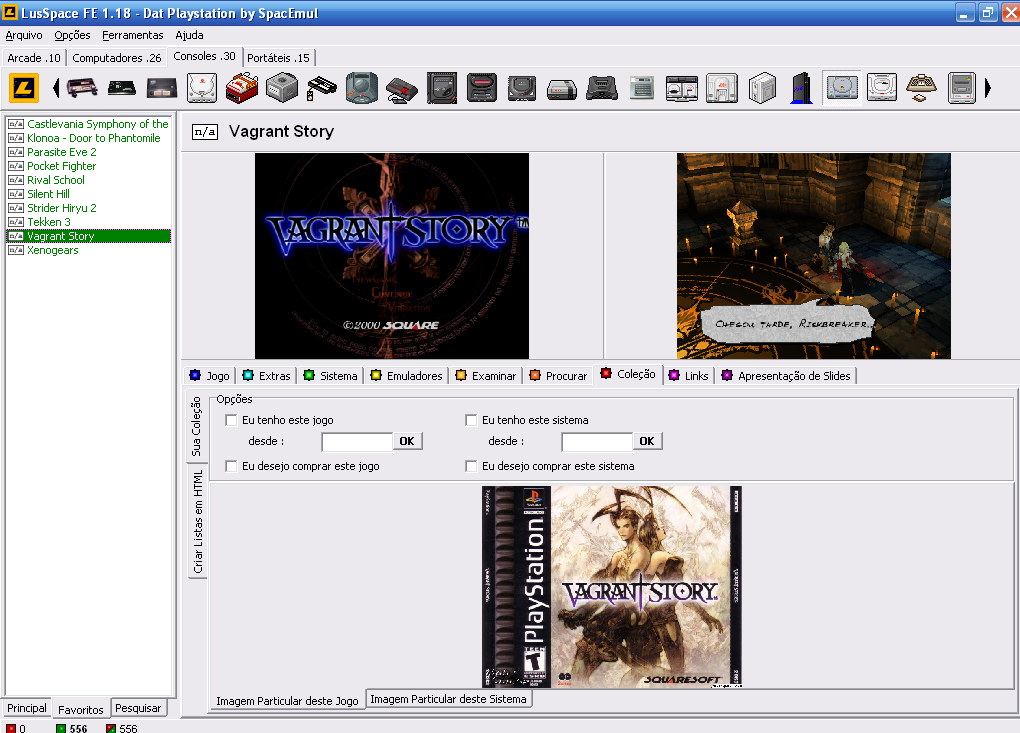
Task: Select the tan joystick console icon
Action: pyautogui.click(x=922, y=88)
